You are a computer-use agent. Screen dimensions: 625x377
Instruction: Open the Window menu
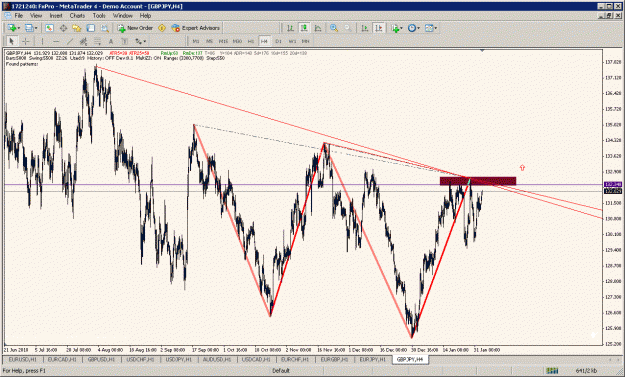point(122,16)
